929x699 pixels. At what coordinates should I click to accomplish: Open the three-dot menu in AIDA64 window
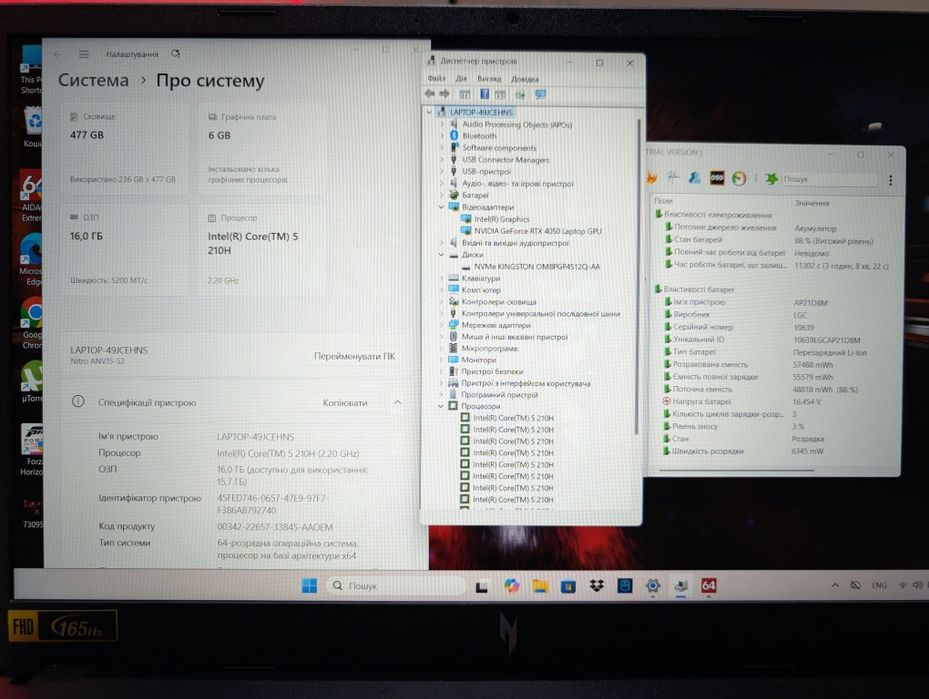(890, 180)
